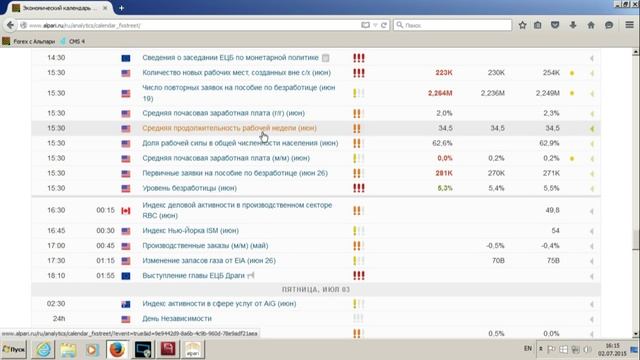
Task: Click Canada flag in RBC index row
Action: pyautogui.click(x=126, y=211)
